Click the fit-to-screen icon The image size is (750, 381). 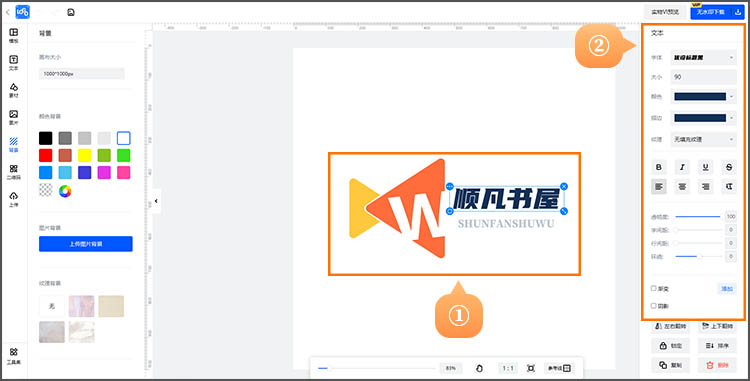(531, 368)
